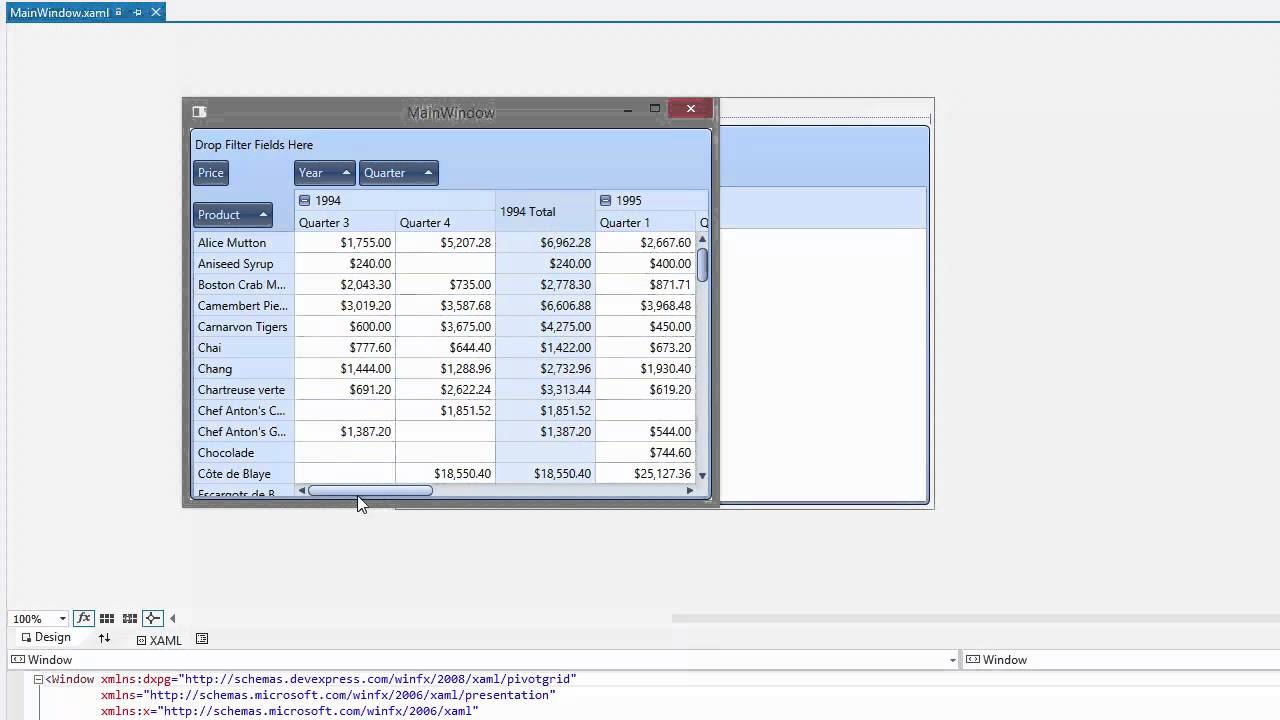This screenshot has height=720, width=1280.
Task: Sort by the Year field header
Action: [x=324, y=173]
